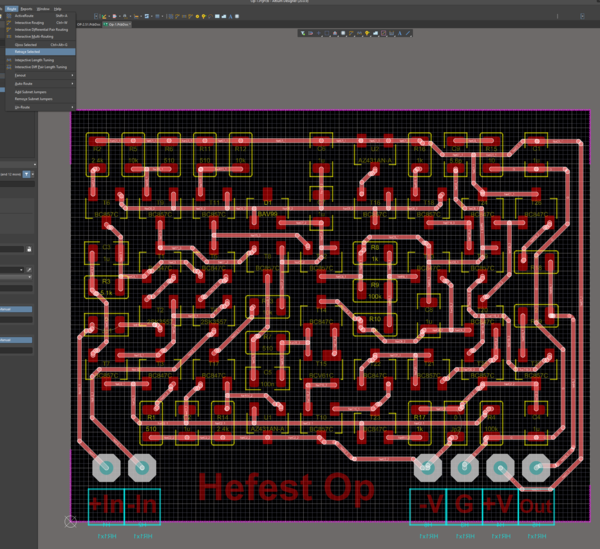This screenshot has height=549, width=600.
Task: Open the selection filter in the active bar
Action: (x=302, y=33)
